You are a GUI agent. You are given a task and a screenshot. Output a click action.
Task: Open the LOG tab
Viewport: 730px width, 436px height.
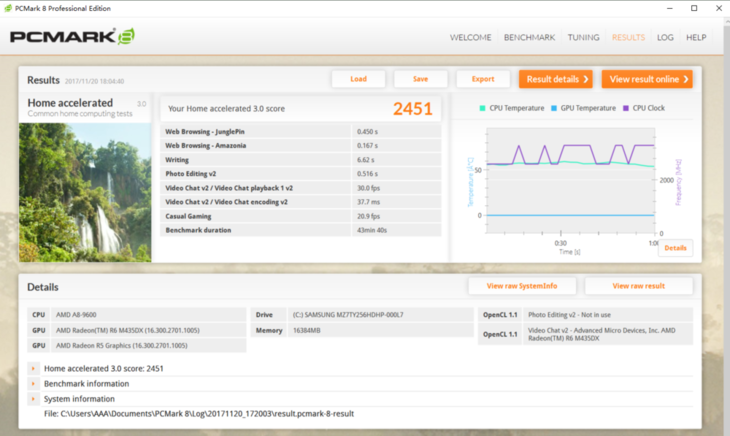click(x=665, y=38)
